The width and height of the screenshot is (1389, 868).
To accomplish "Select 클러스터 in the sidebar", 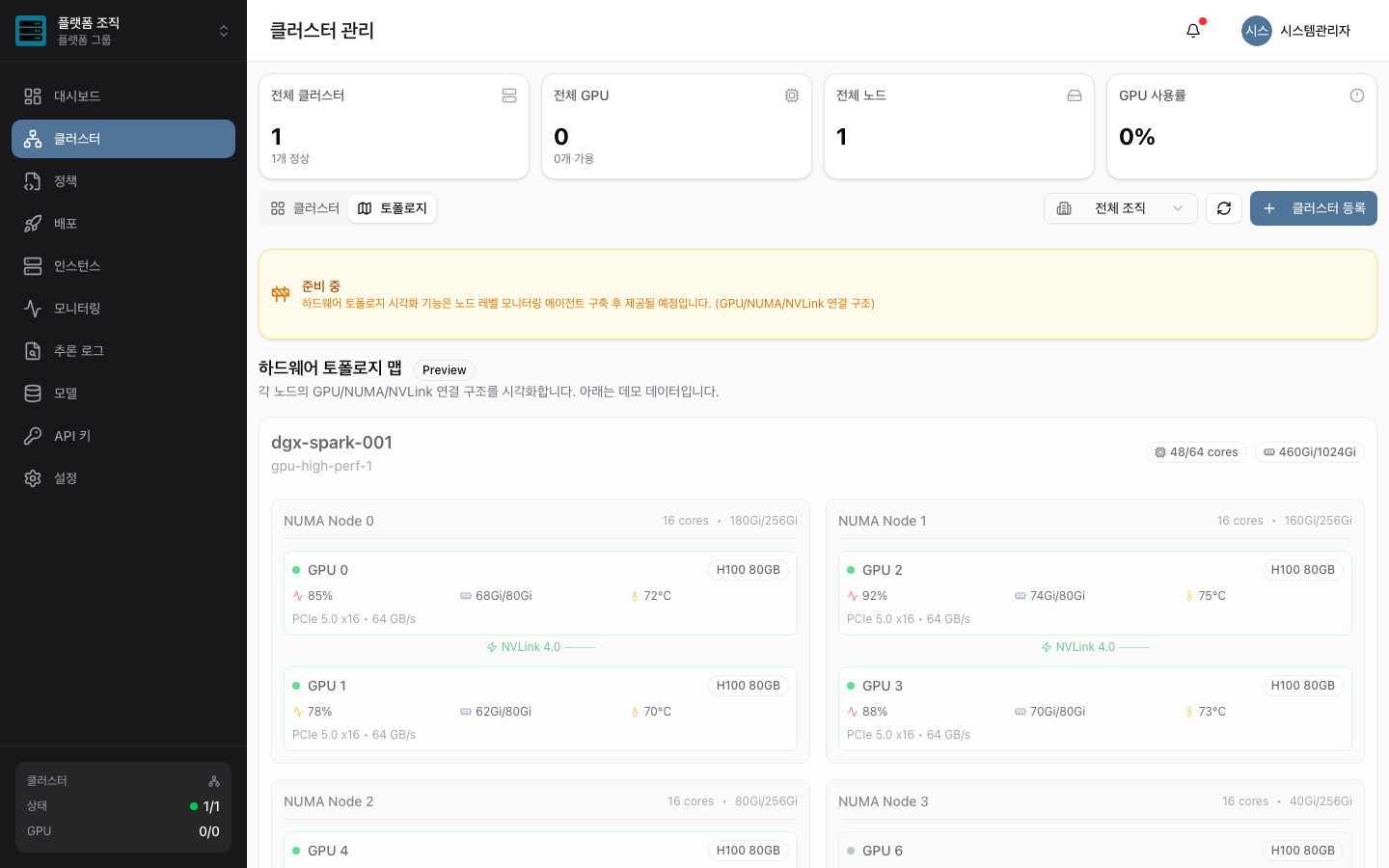I will [123, 139].
